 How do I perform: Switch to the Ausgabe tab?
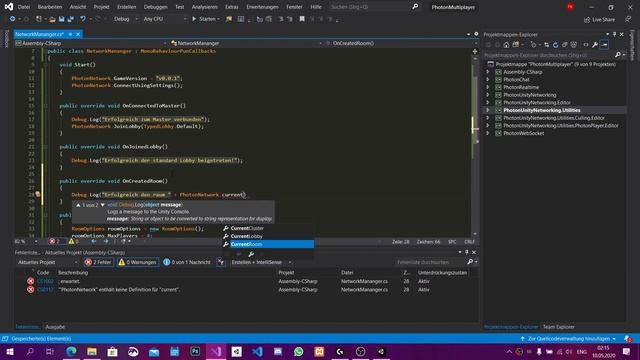point(55,327)
